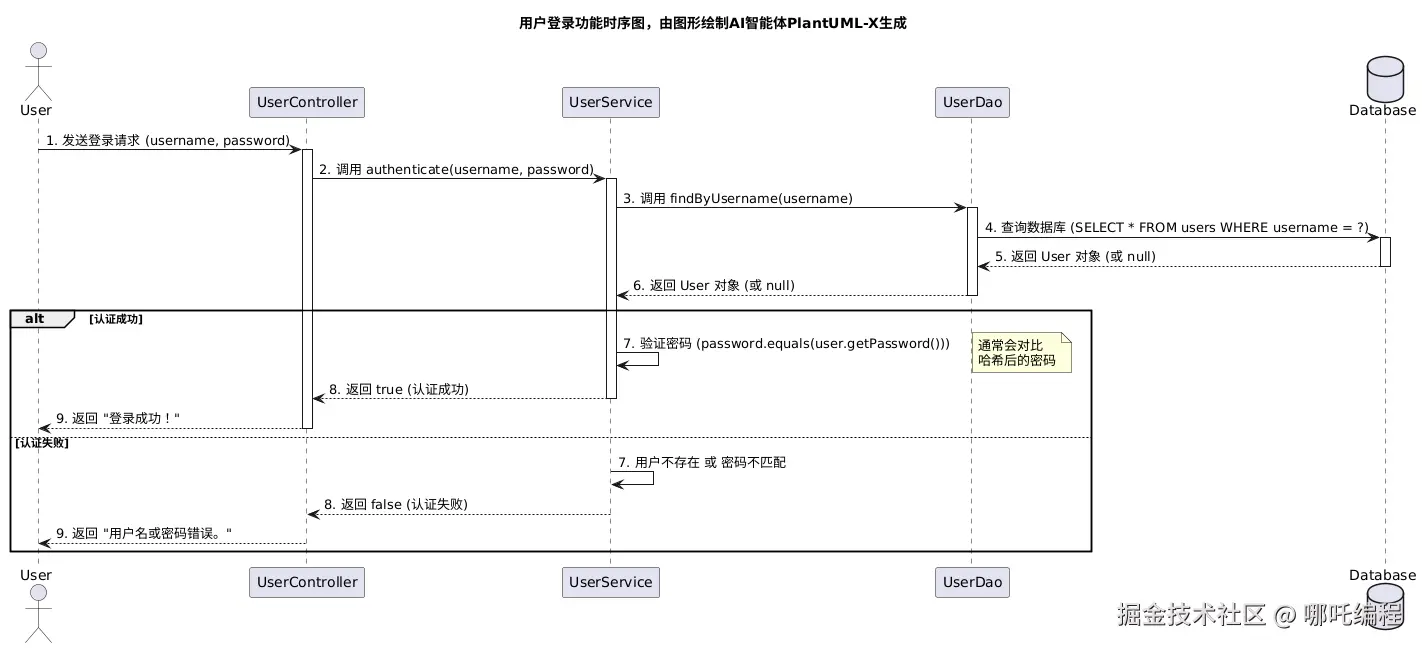Image resolution: width=1422 pixels, height=648 pixels.
Task: Click message '8. 返回 true (认证成功)'
Action: 398,389
